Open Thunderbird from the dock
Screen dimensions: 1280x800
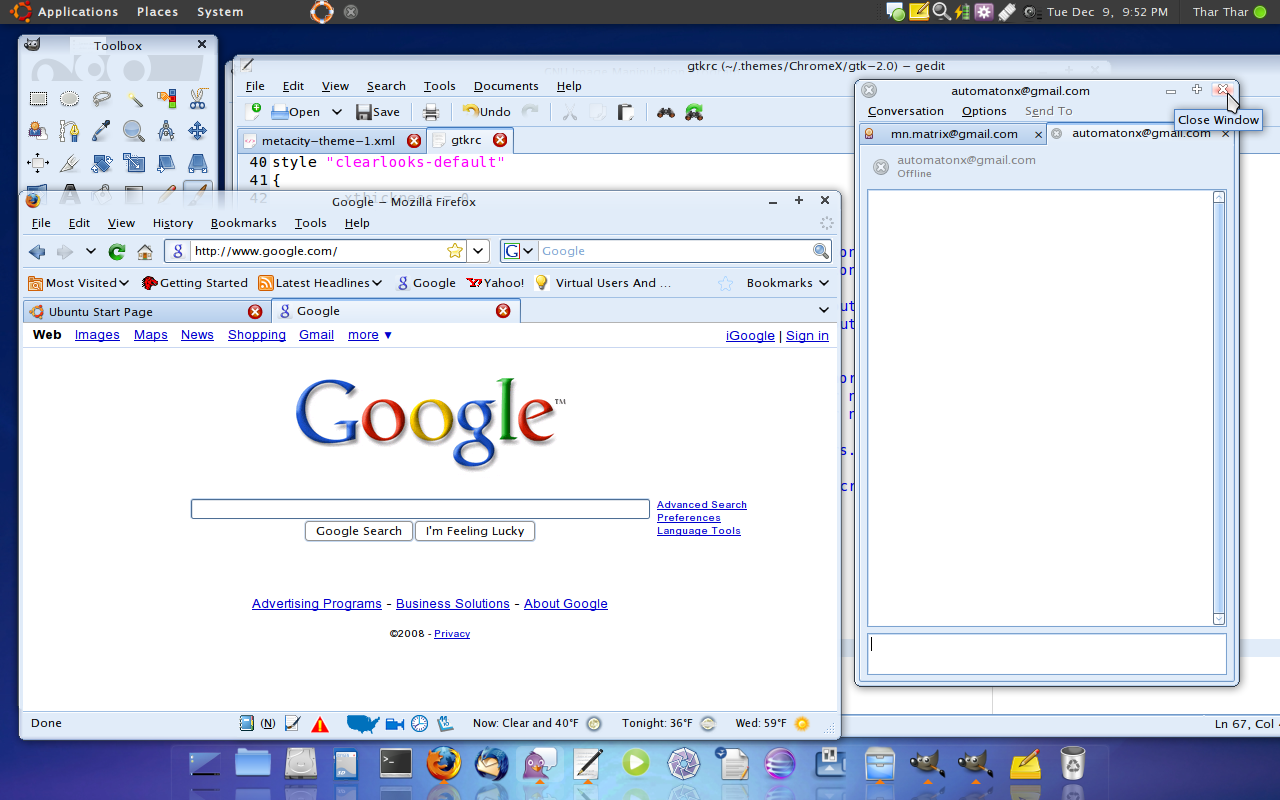pyautogui.click(x=491, y=765)
